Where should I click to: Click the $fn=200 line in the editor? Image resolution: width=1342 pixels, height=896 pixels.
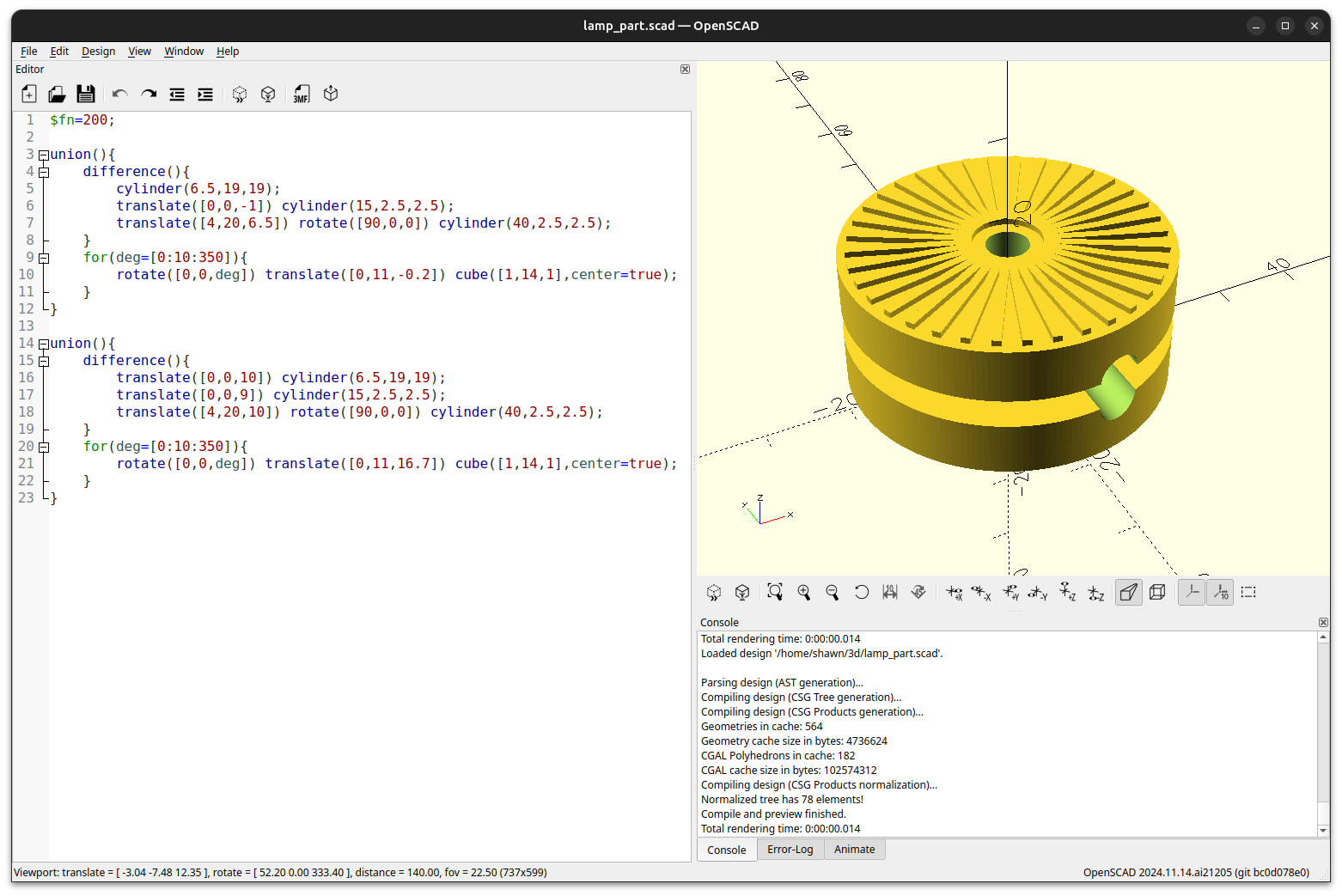point(82,120)
